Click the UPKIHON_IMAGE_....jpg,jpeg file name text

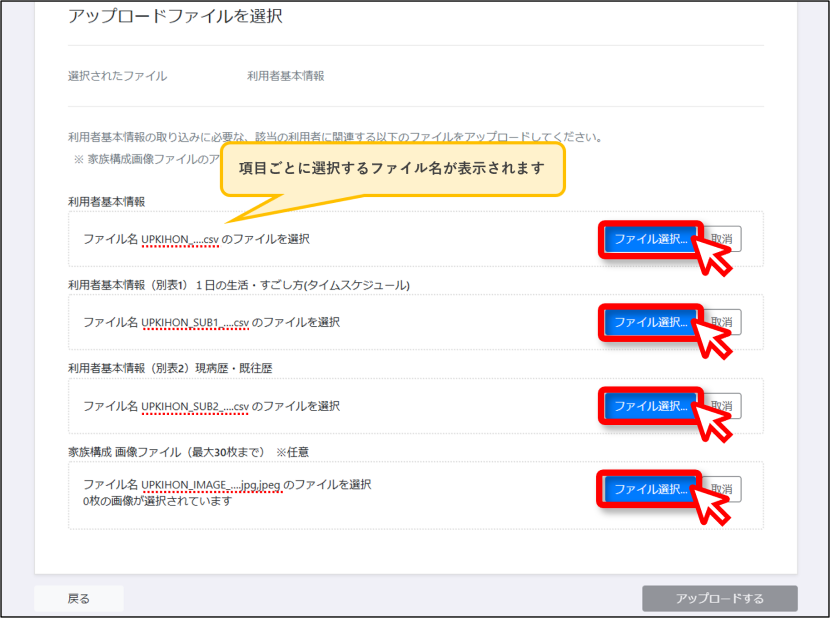tap(211, 485)
